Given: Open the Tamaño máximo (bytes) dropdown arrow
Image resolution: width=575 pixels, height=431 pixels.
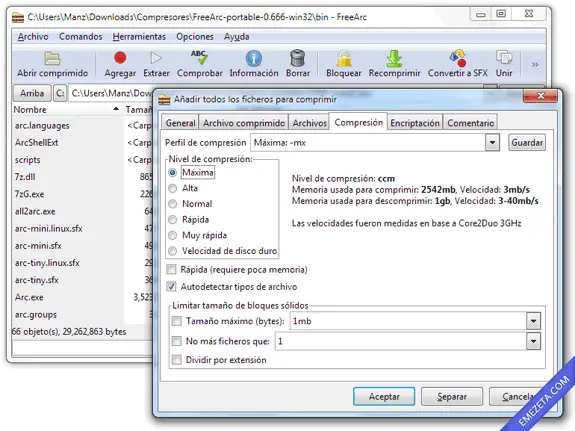Looking at the screenshot, I should [533, 321].
